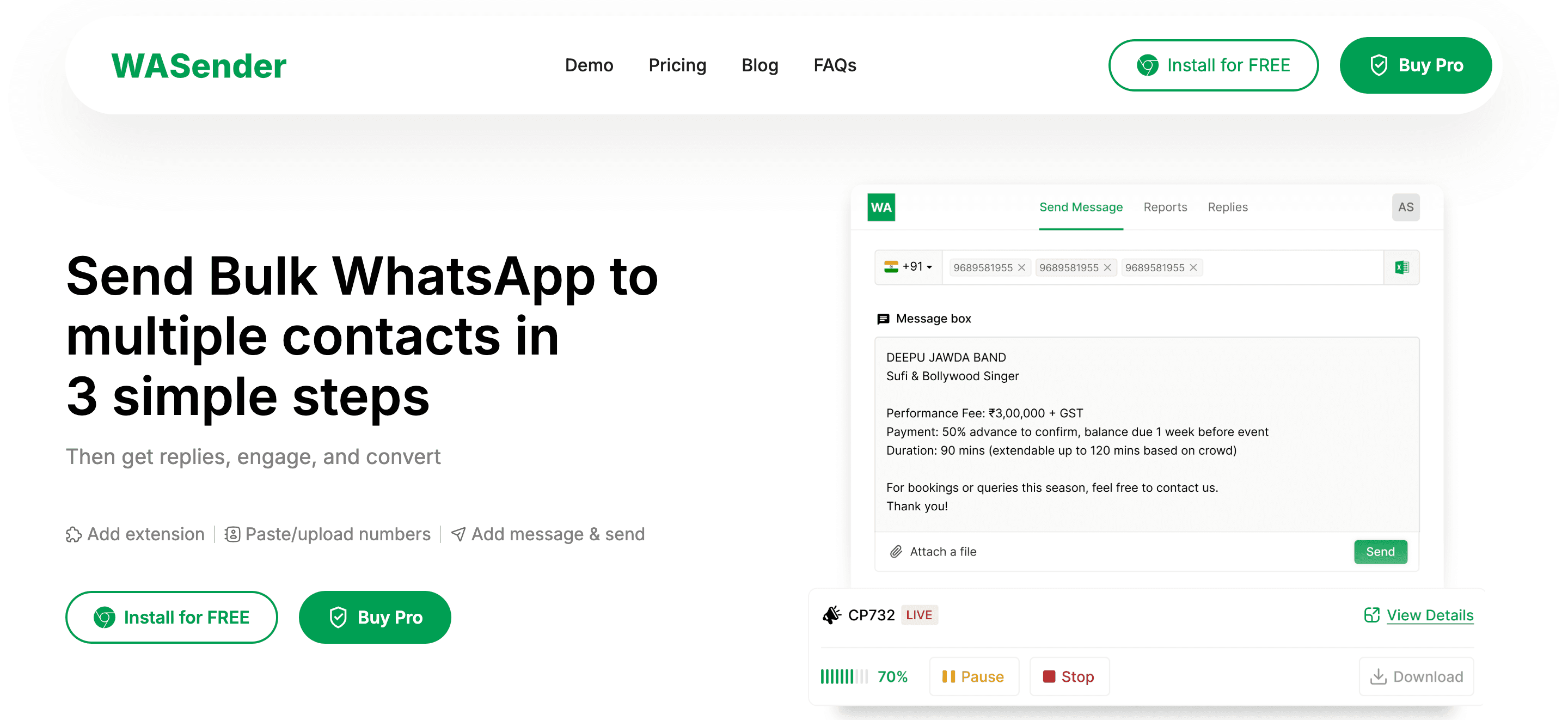Click the CP732 campaign name
Screen dimensions: 1568x720
(x=871, y=615)
